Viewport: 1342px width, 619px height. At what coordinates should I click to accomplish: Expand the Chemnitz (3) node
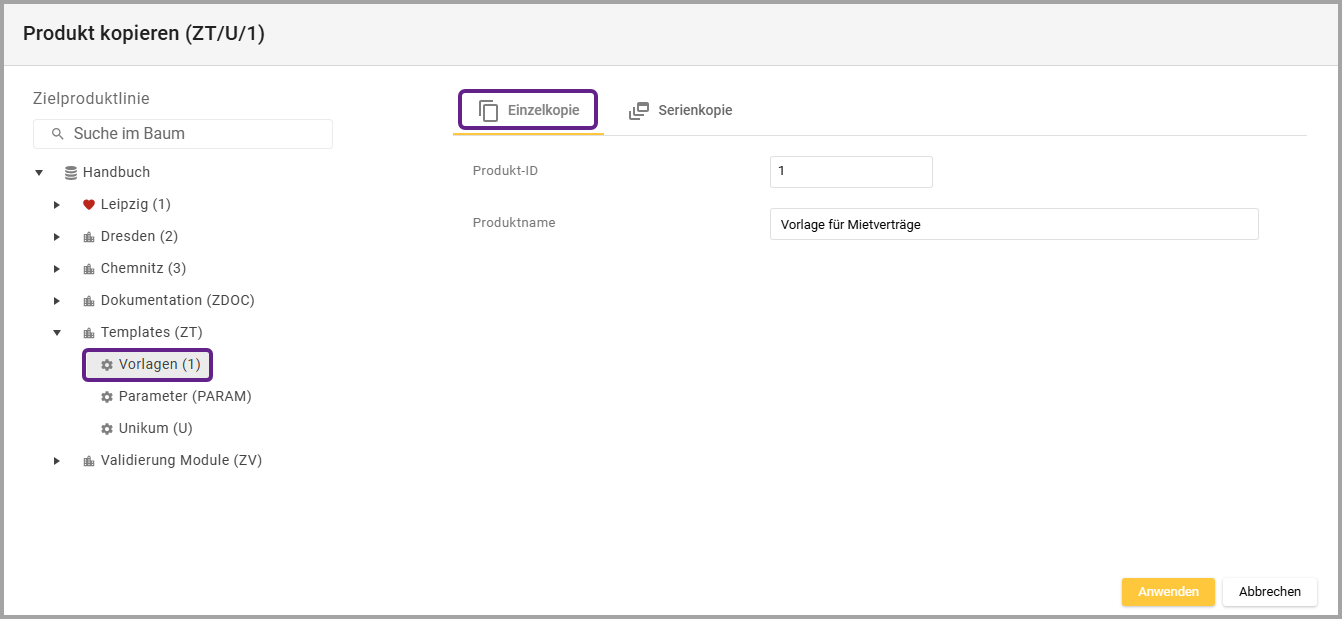click(x=57, y=269)
